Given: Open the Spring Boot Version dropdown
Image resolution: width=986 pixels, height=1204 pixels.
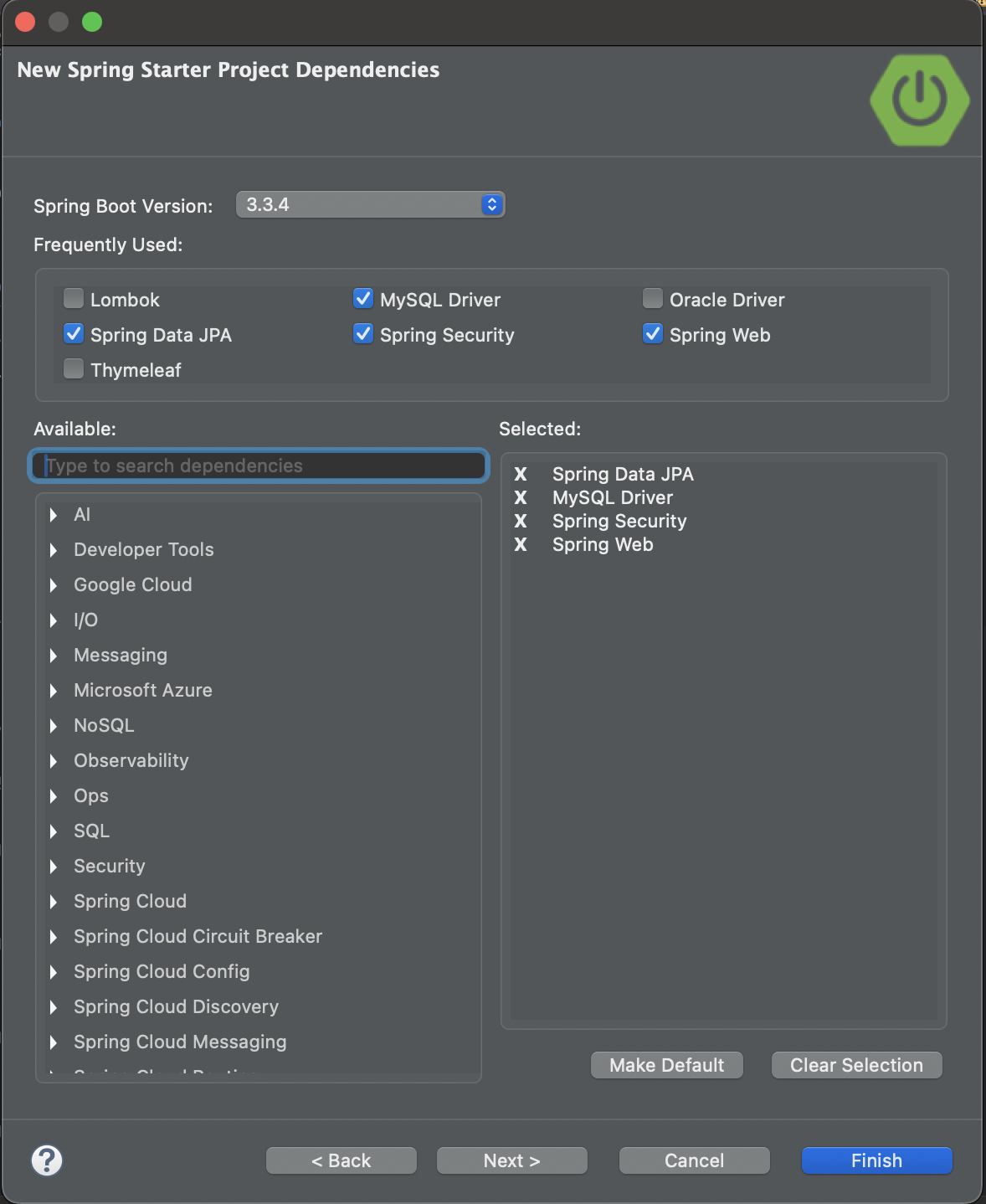Looking at the screenshot, I should (x=370, y=204).
